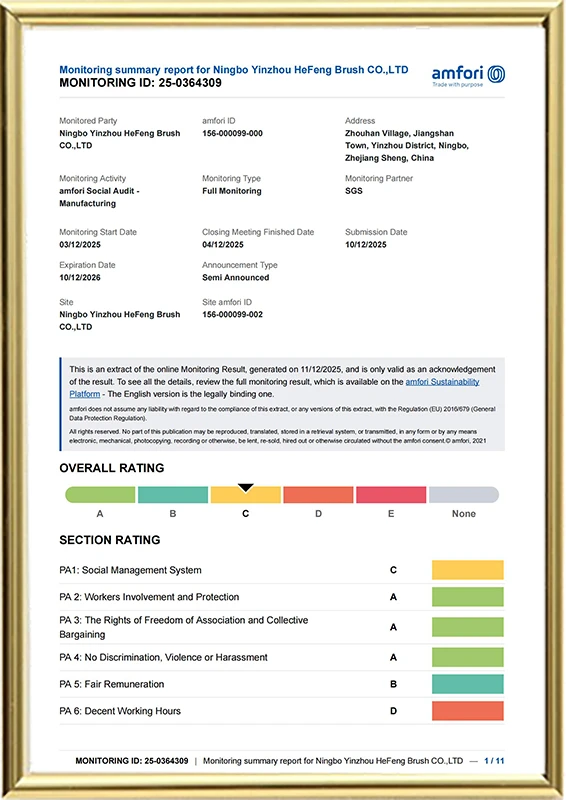The height and width of the screenshot is (800, 566).
Task: Click the B grade letter for PA 5
Action: click(x=393, y=684)
